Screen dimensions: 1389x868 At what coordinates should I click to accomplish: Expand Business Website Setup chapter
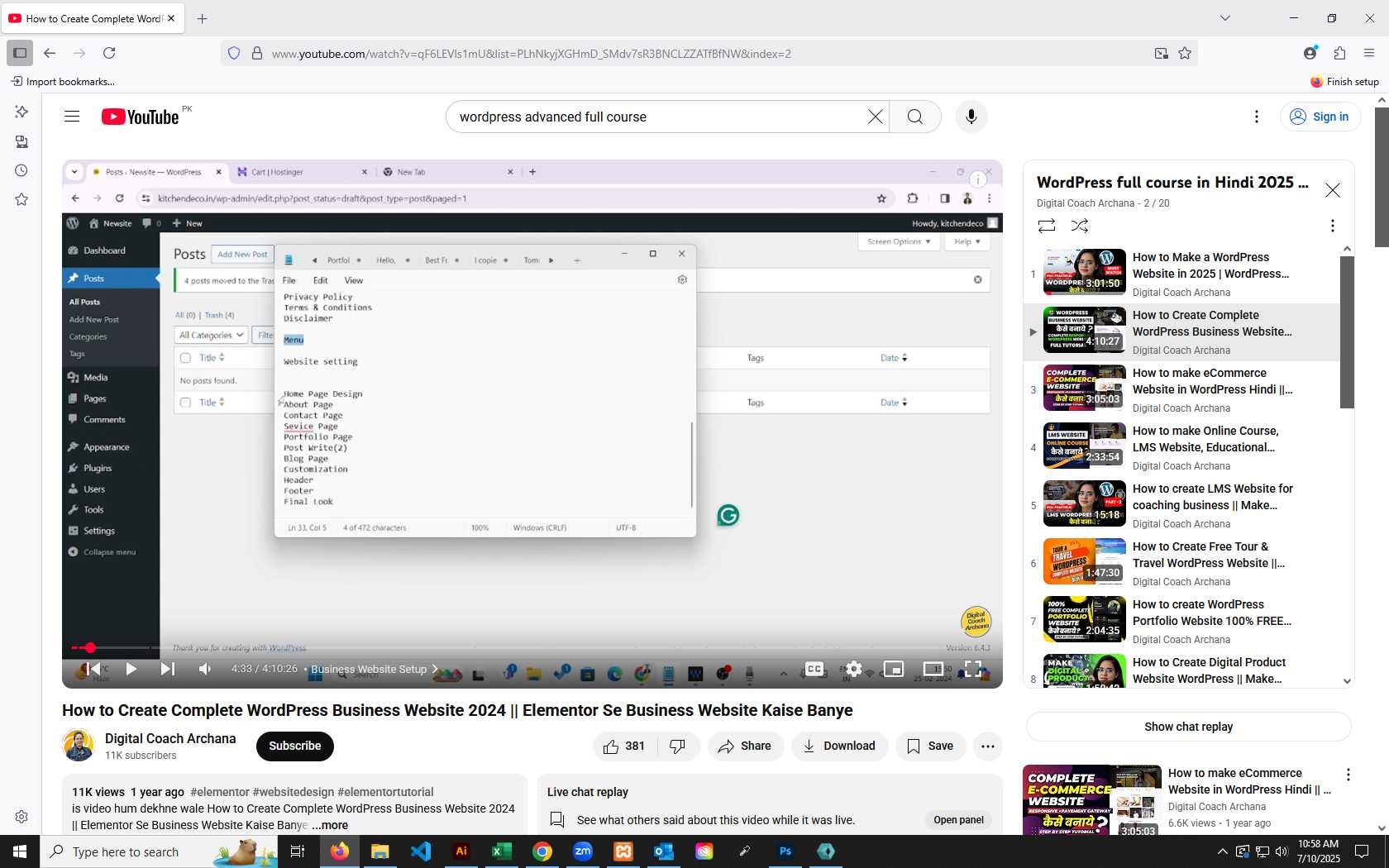coord(375,669)
